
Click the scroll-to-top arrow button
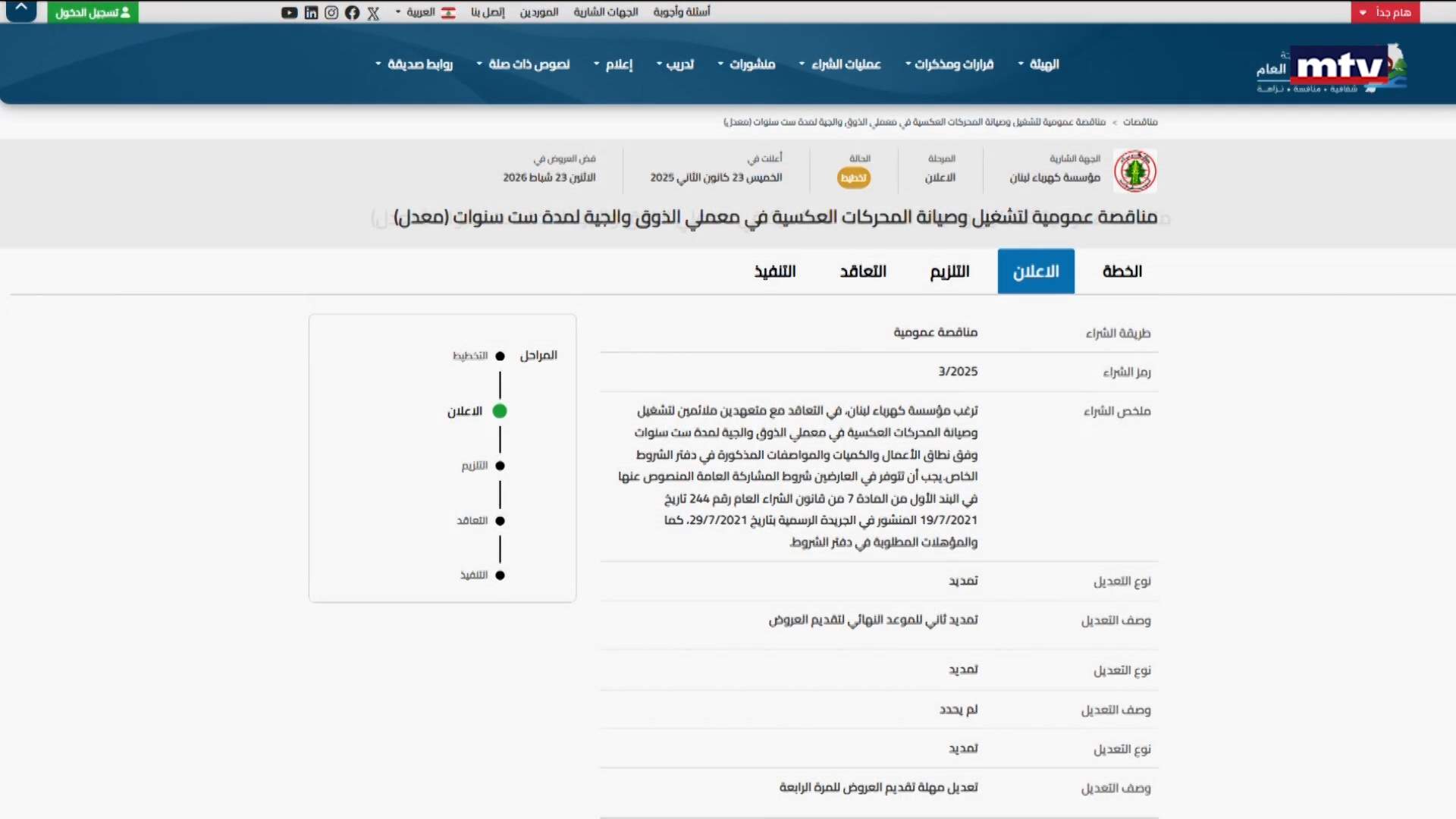tap(20, 11)
